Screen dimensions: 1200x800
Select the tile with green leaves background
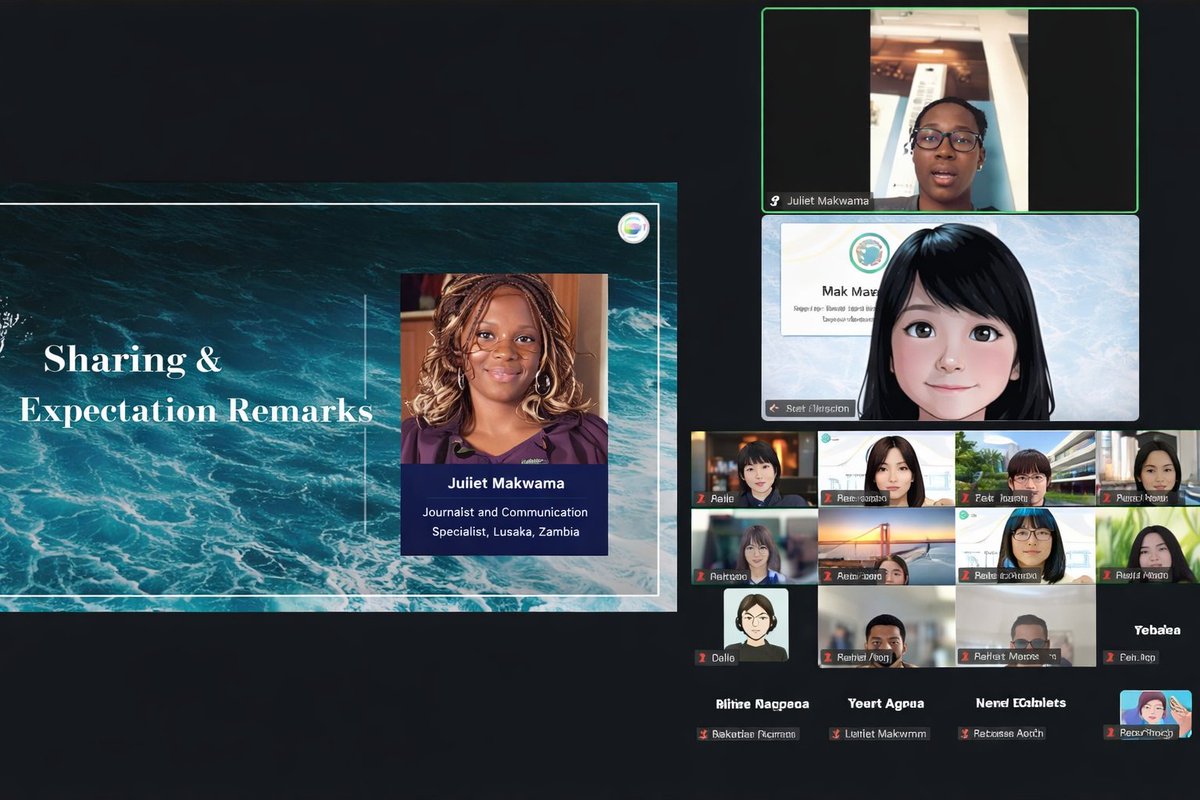1148,546
